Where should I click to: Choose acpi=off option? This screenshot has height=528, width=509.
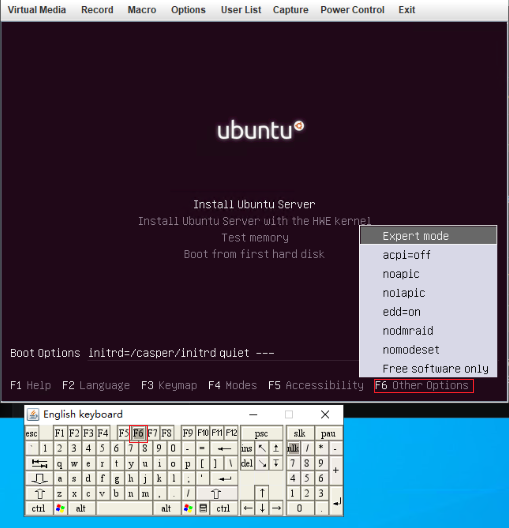[428, 255]
